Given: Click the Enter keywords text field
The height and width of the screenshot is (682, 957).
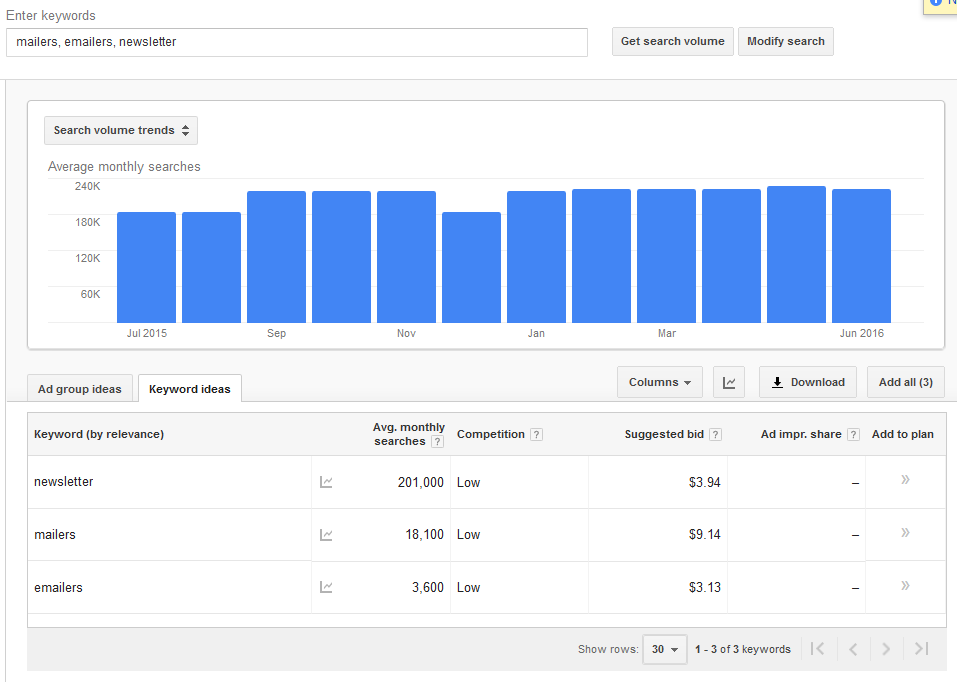Looking at the screenshot, I should pyautogui.click(x=297, y=42).
